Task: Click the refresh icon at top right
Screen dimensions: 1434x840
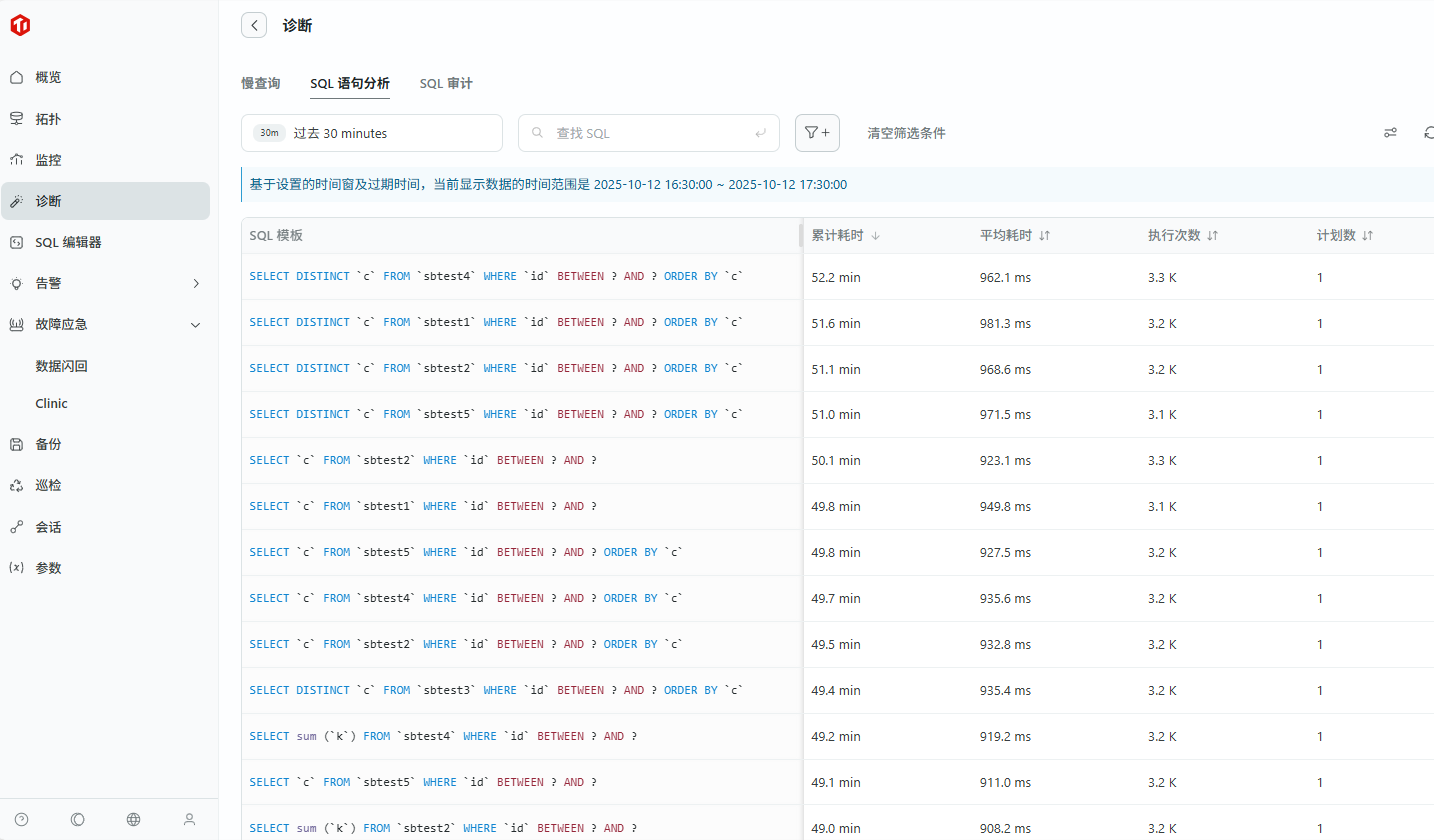Action: click(1428, 133)
